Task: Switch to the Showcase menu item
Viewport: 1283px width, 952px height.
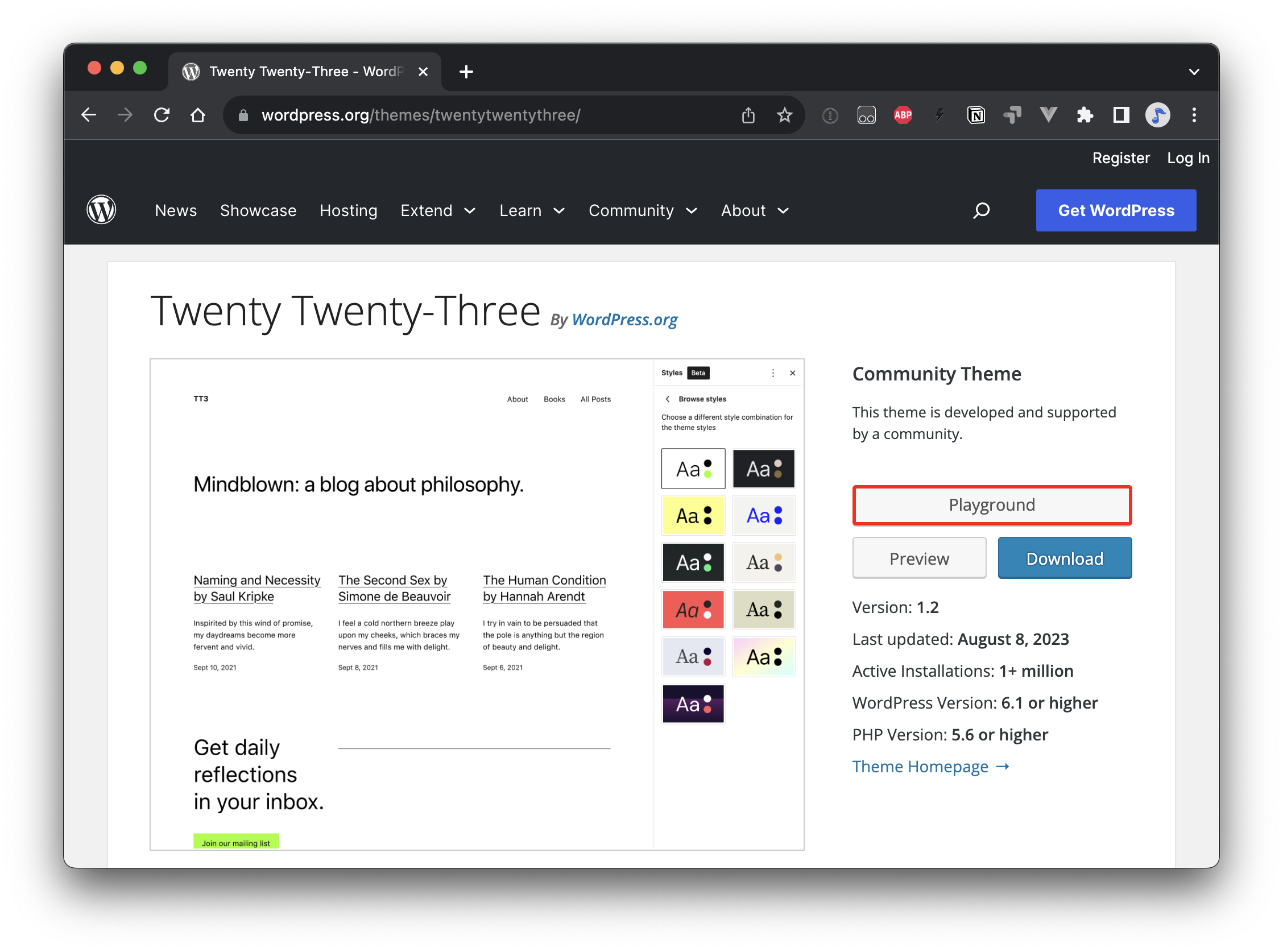Action: click(x=258, y=210)
